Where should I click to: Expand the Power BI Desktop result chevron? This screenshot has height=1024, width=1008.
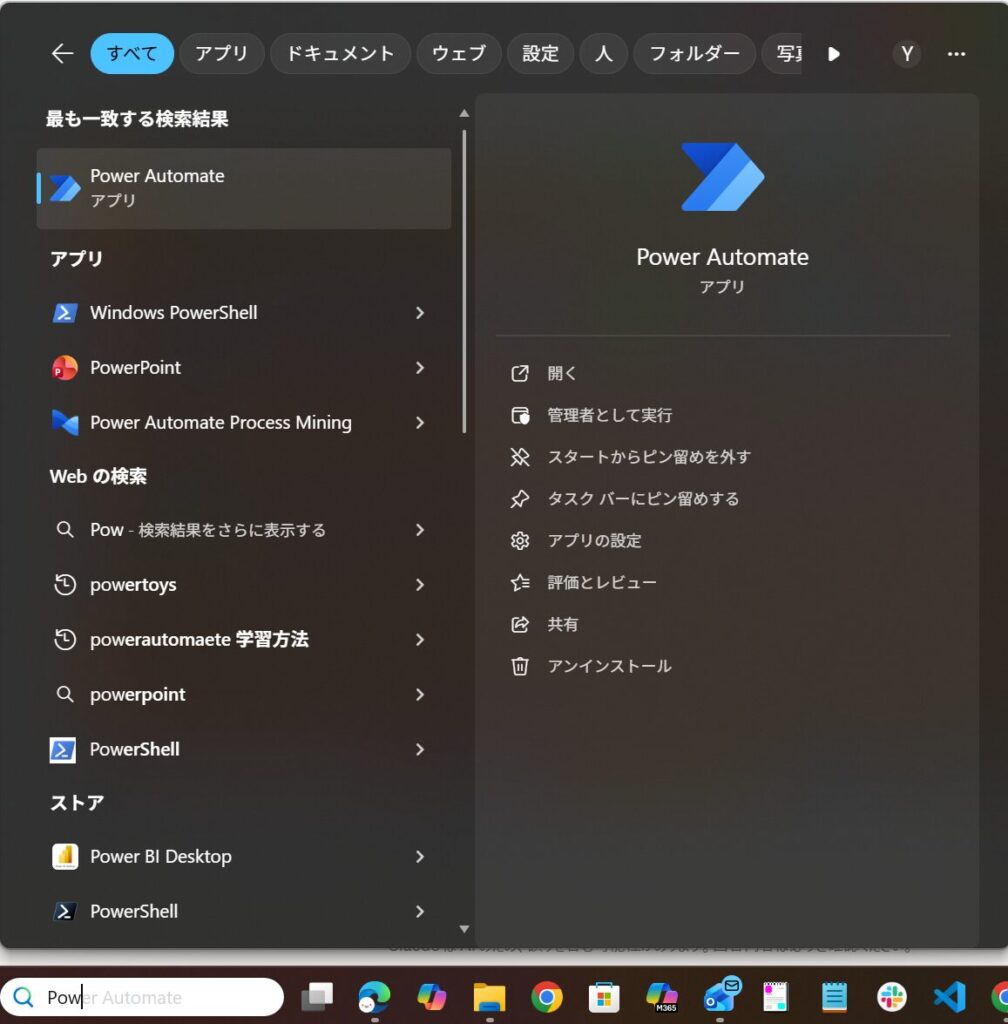420,857
